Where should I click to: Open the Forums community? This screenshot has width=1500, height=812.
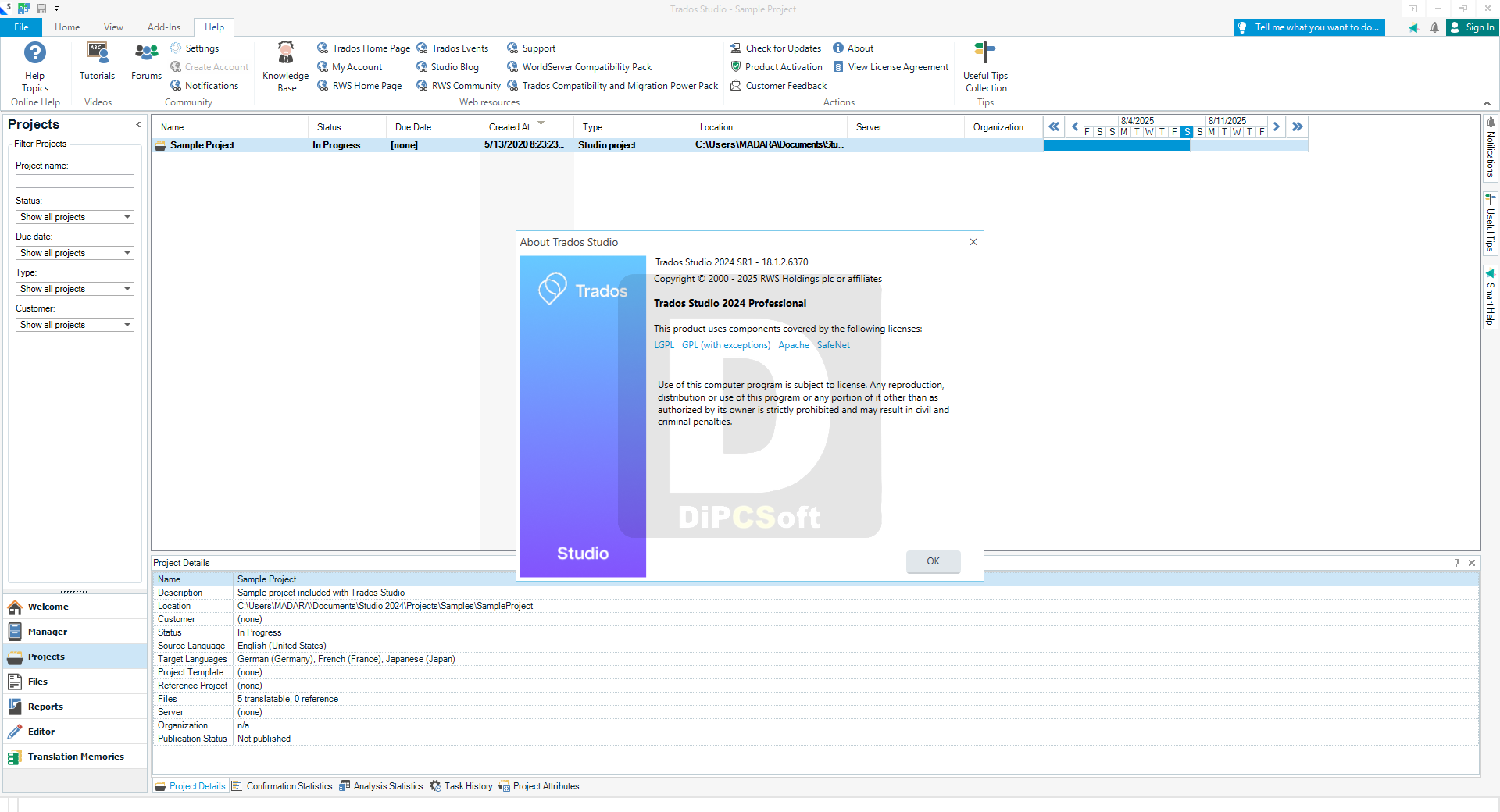146,61
